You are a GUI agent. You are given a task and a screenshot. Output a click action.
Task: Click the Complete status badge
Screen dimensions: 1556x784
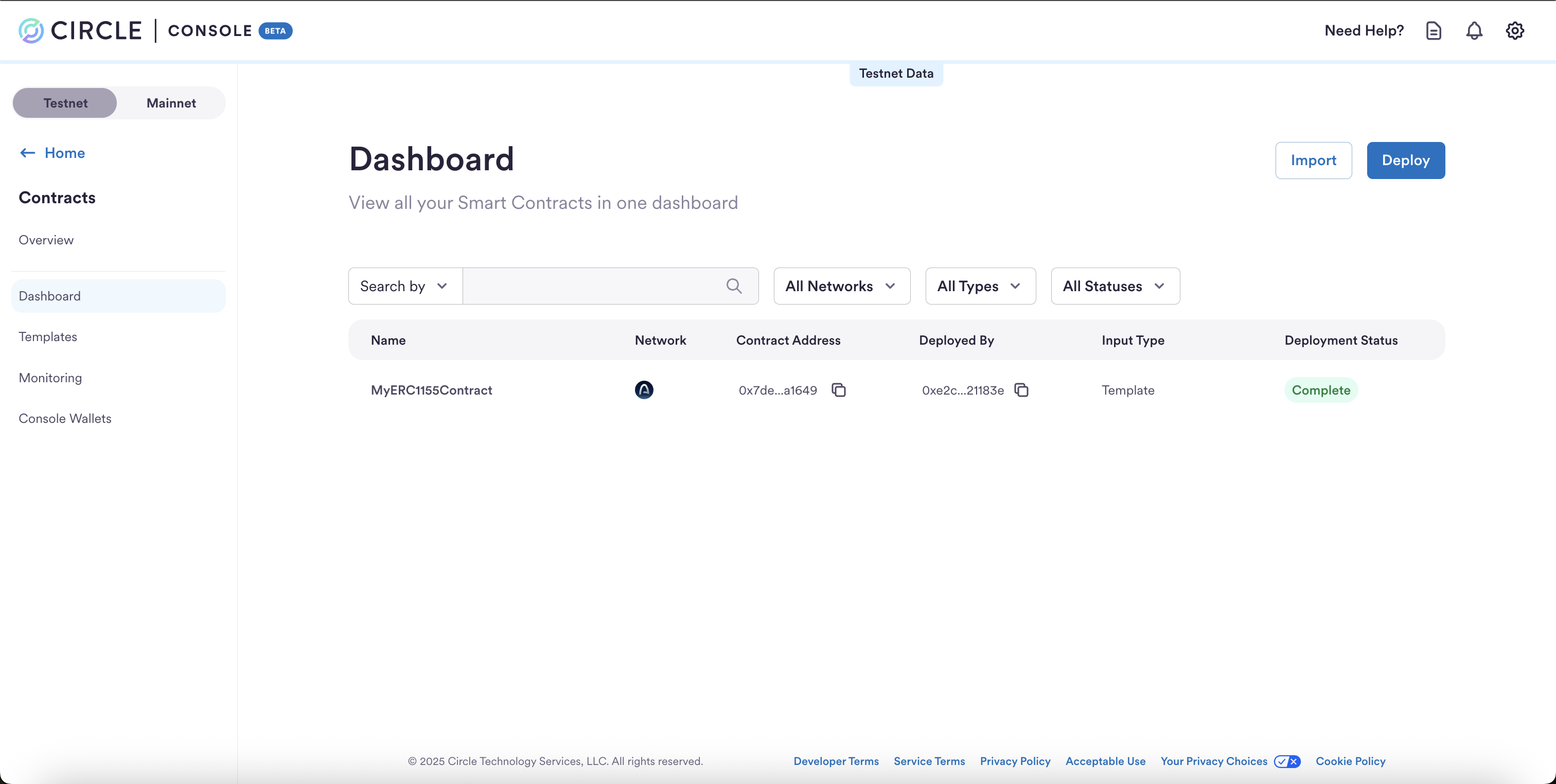[1320, 390]
